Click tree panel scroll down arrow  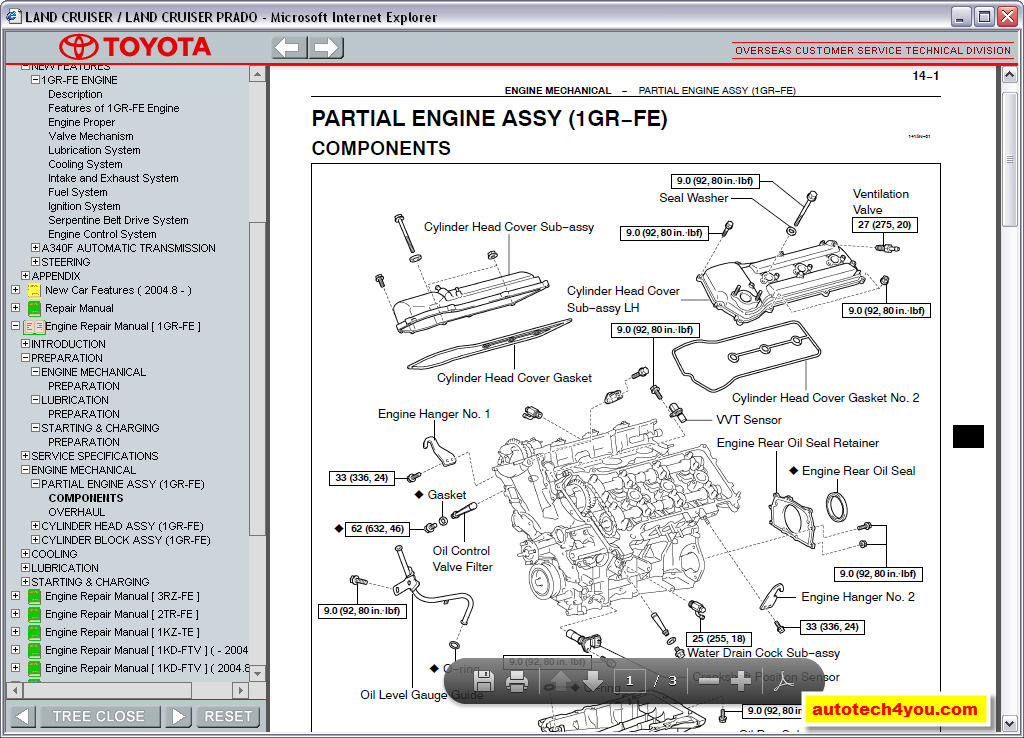point(257,673)
